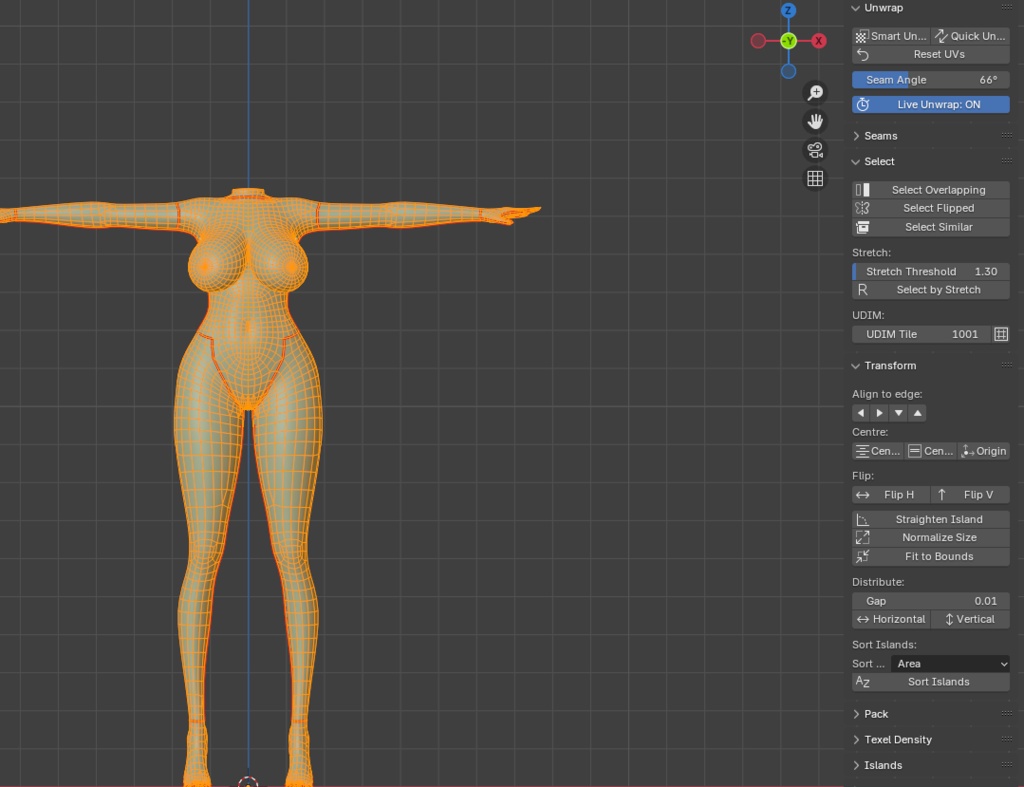The image size is (1024, 787).
Task: Click the Reset UVs undo arrow icon
Action: click(863, 55)
